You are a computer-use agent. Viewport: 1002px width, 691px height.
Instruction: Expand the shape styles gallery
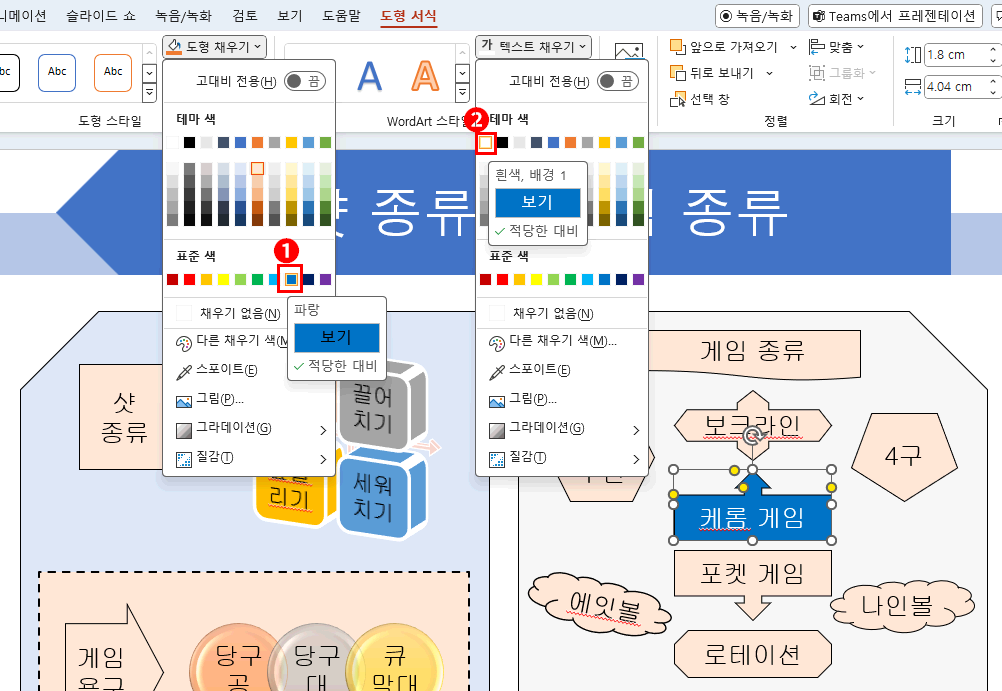coord(149,93)
